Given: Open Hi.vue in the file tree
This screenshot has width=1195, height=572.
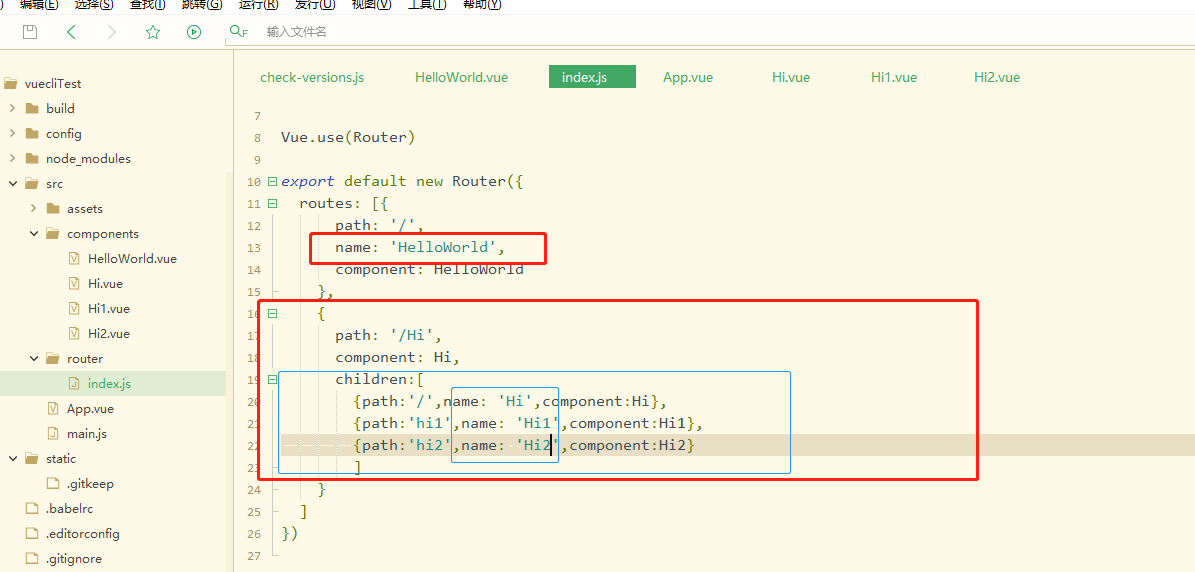Looking at the screenshot, I should (106, 283).
